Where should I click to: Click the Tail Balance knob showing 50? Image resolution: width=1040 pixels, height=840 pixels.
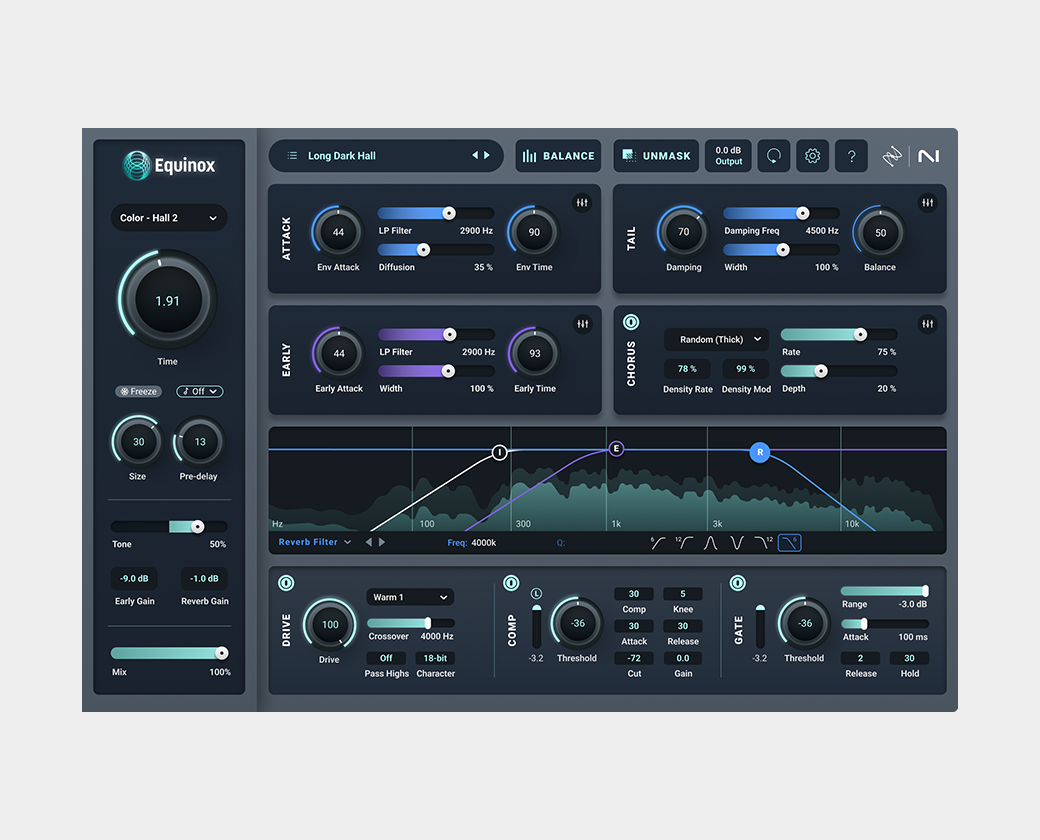pyautogui.click(x=880, y=233)
